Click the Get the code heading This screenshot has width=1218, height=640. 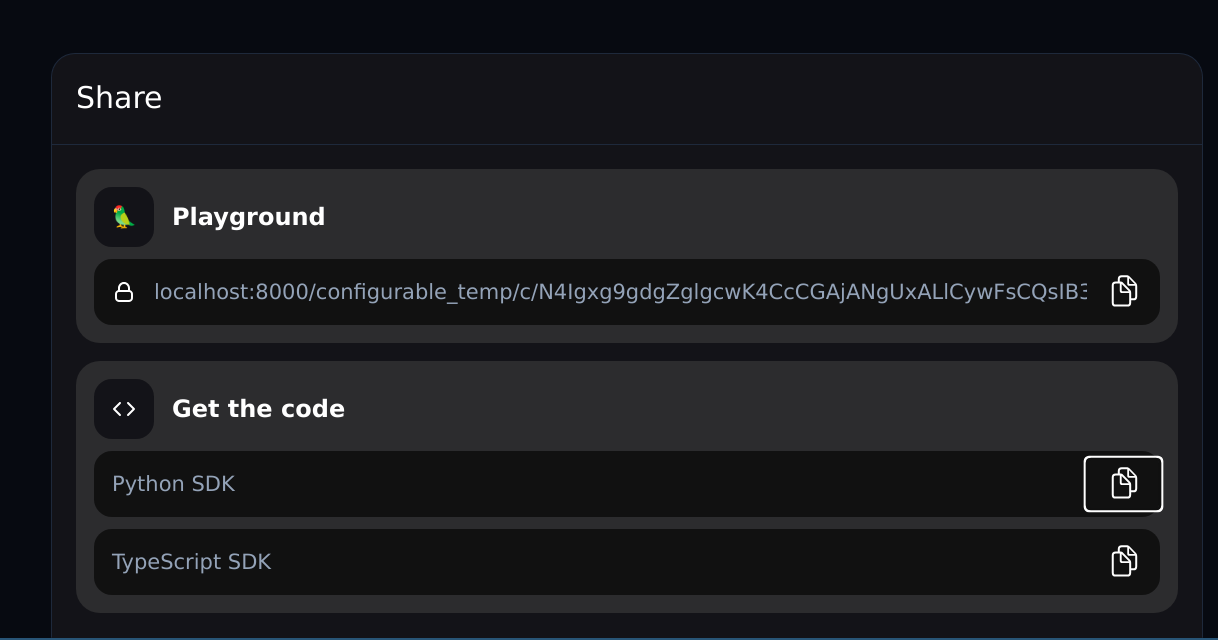258,408
